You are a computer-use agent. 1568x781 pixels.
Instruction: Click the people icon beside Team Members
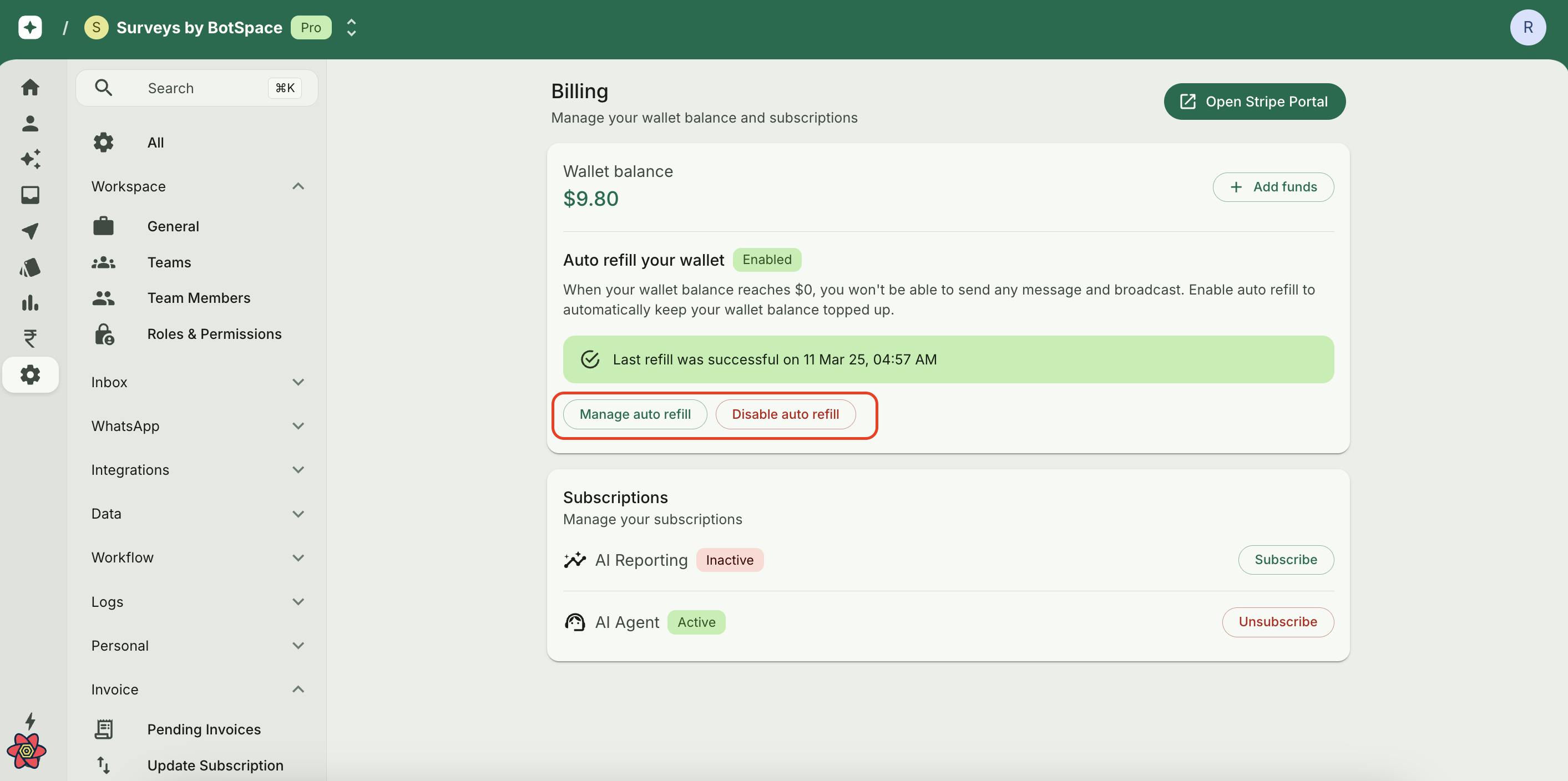103,298
